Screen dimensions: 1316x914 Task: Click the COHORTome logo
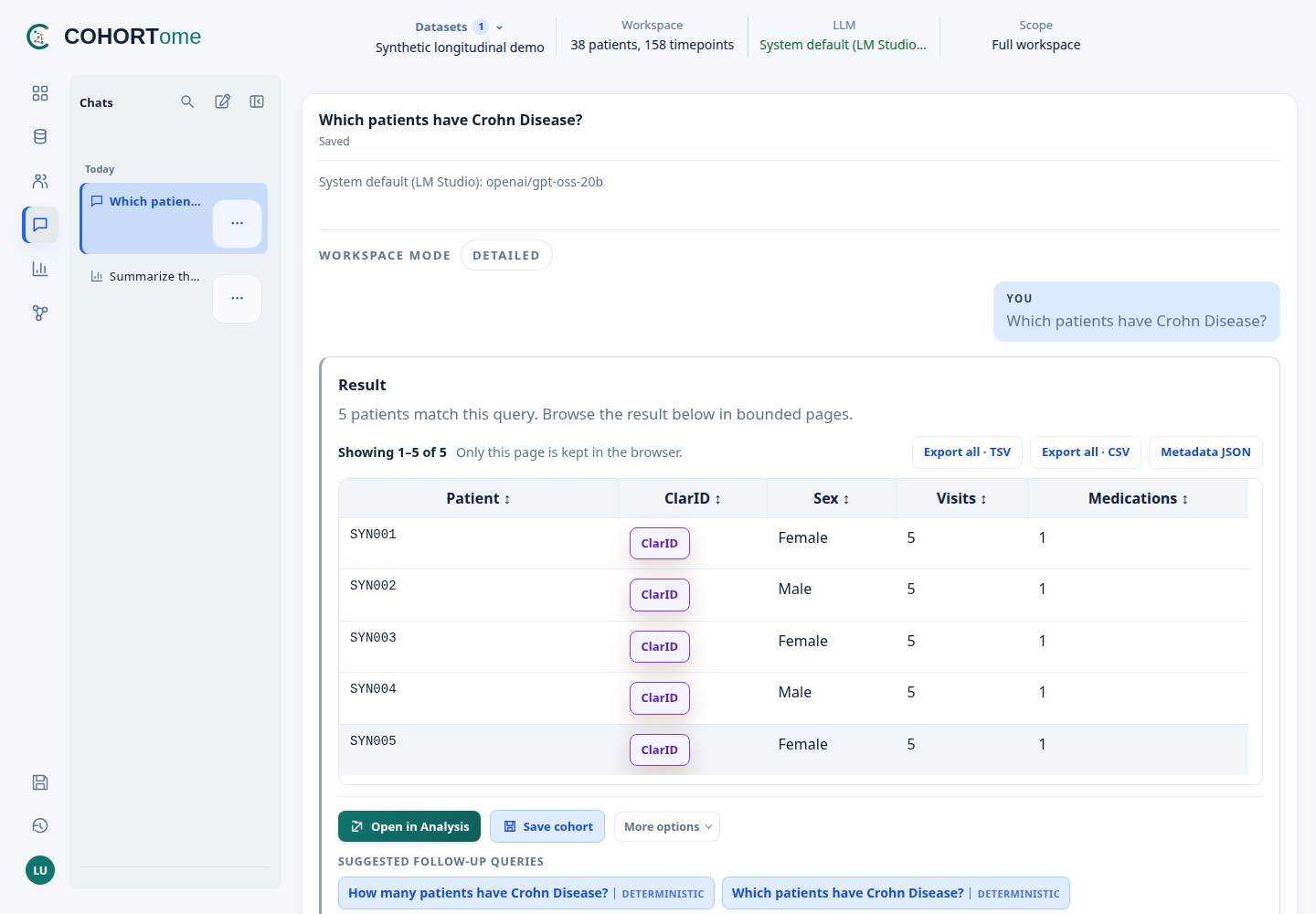tap(114, 37)
